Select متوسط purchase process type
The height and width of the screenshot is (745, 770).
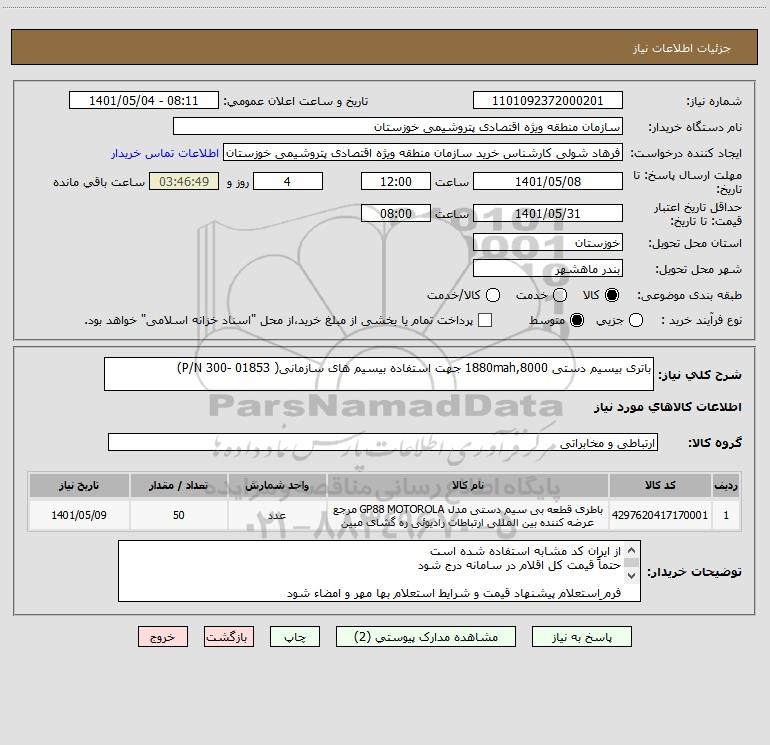click(x=577, y=320)
